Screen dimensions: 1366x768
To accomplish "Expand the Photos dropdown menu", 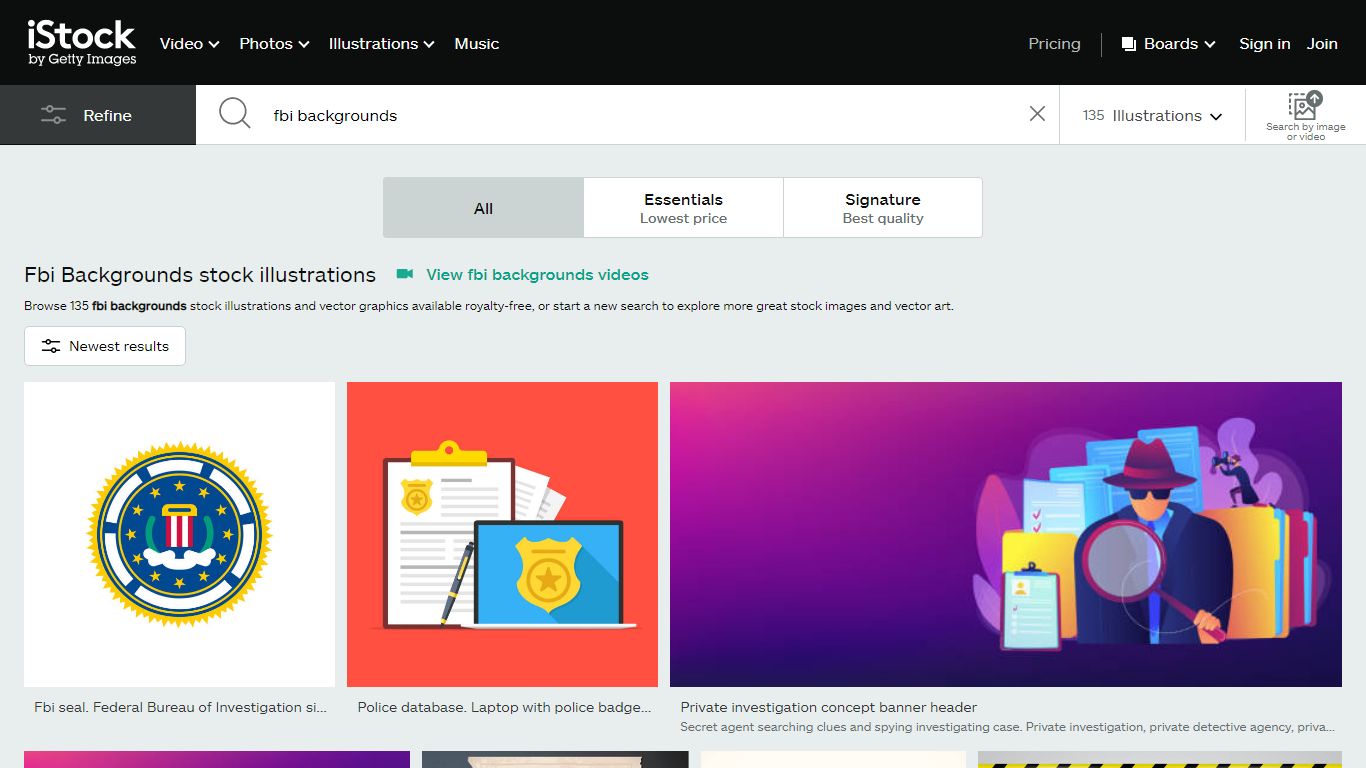I will pyautogui.click(x=274, y=44).
